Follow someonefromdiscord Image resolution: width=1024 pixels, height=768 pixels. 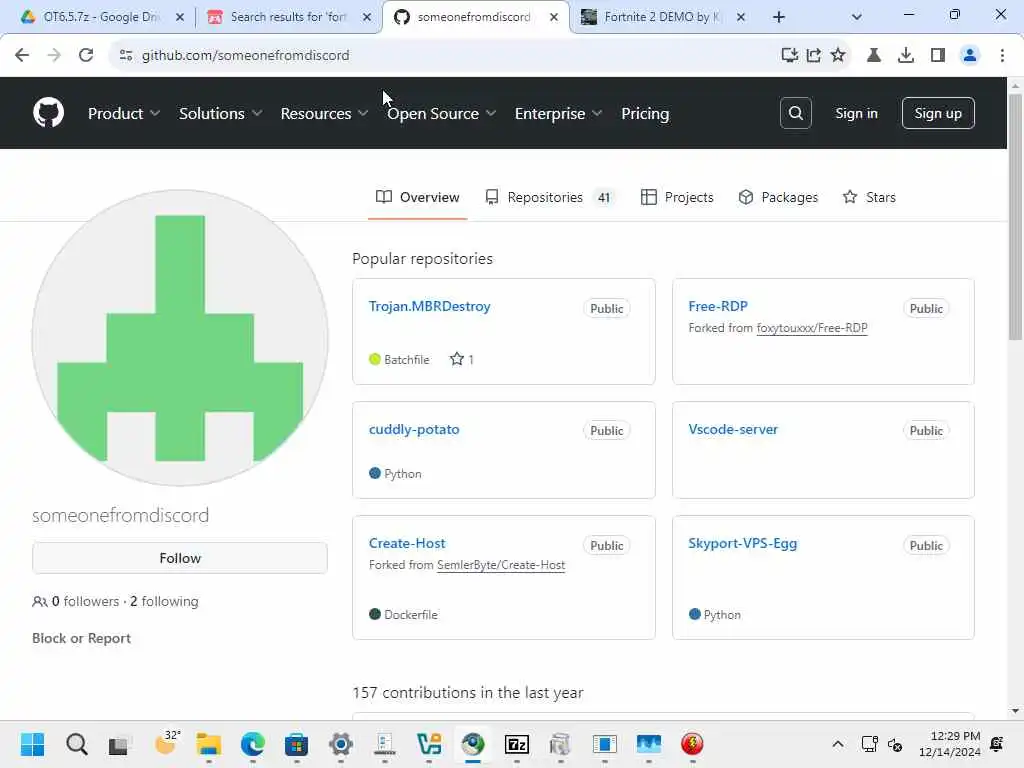pos(180,558)
